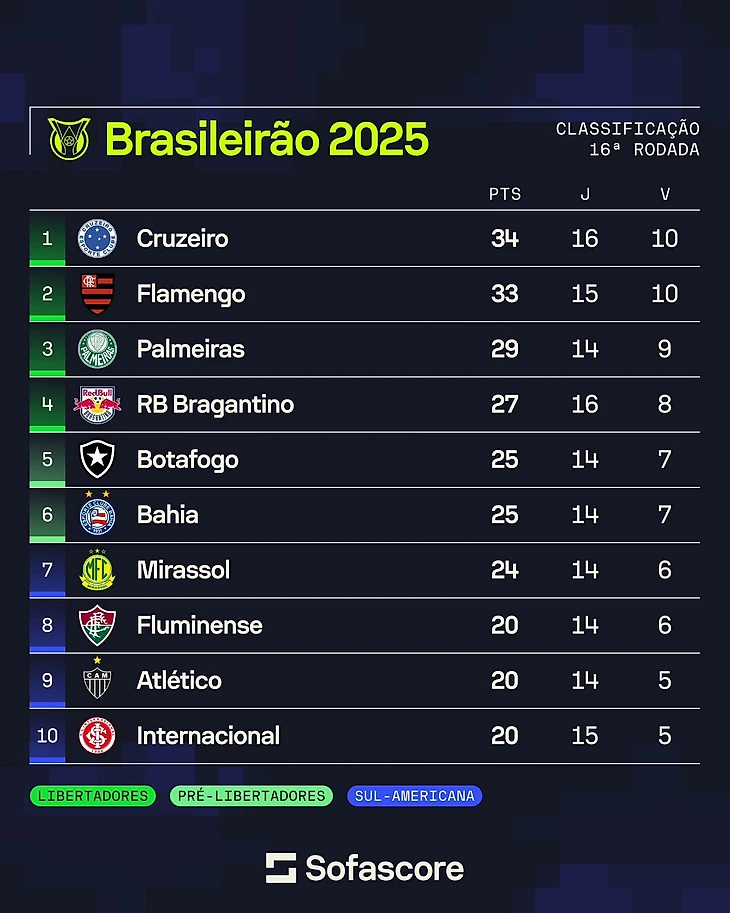Click the Libertadores legend badge
Screen dimensions: 730x913
click(93, 797)
